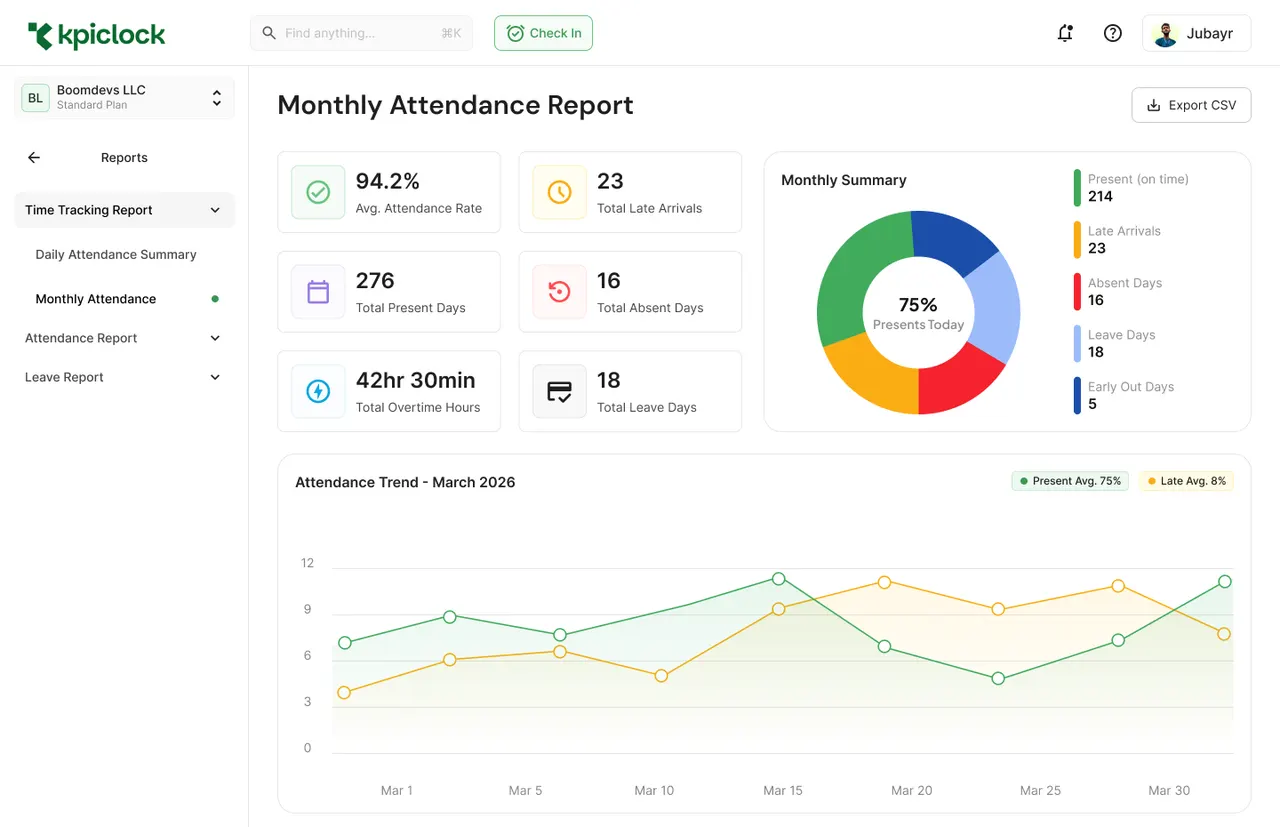Click the 276 Total Present Days value

click(x=375, y=281)
